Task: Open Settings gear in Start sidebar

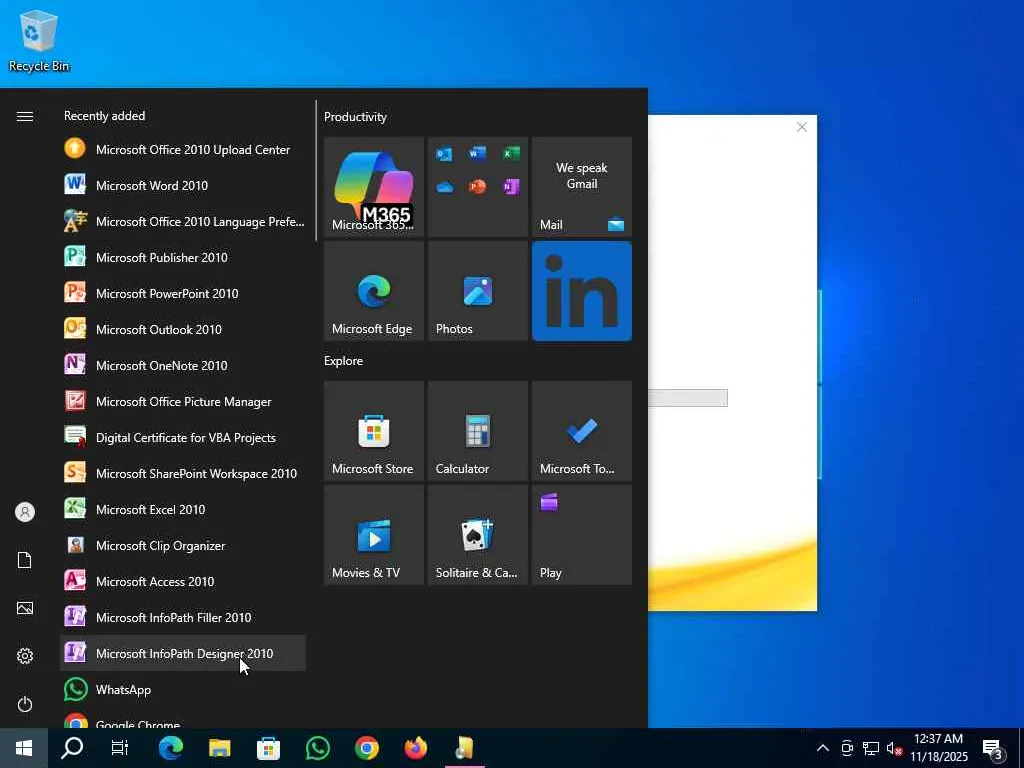Action: (25, 656)
